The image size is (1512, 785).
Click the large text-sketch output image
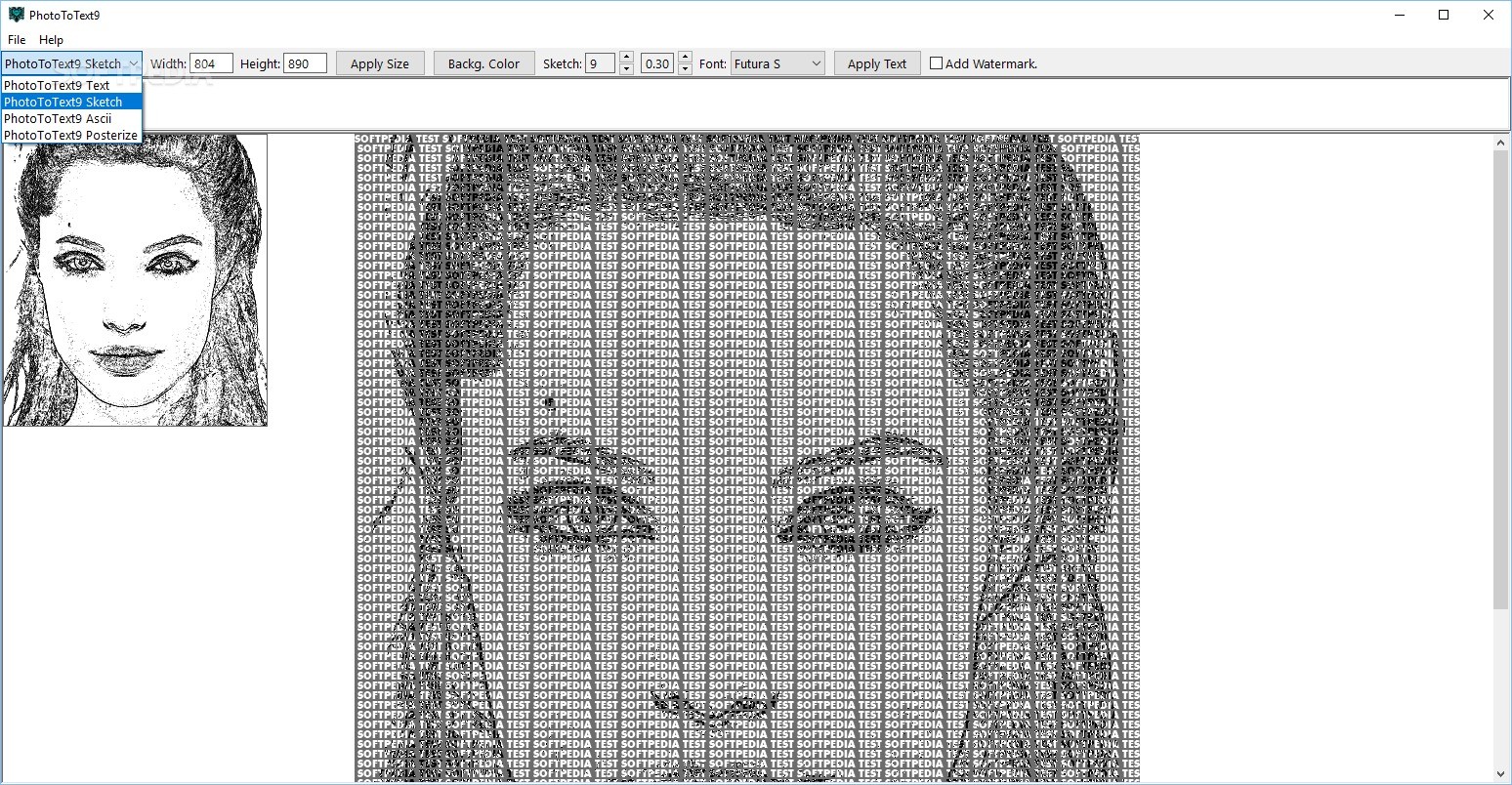click(747, 458)
